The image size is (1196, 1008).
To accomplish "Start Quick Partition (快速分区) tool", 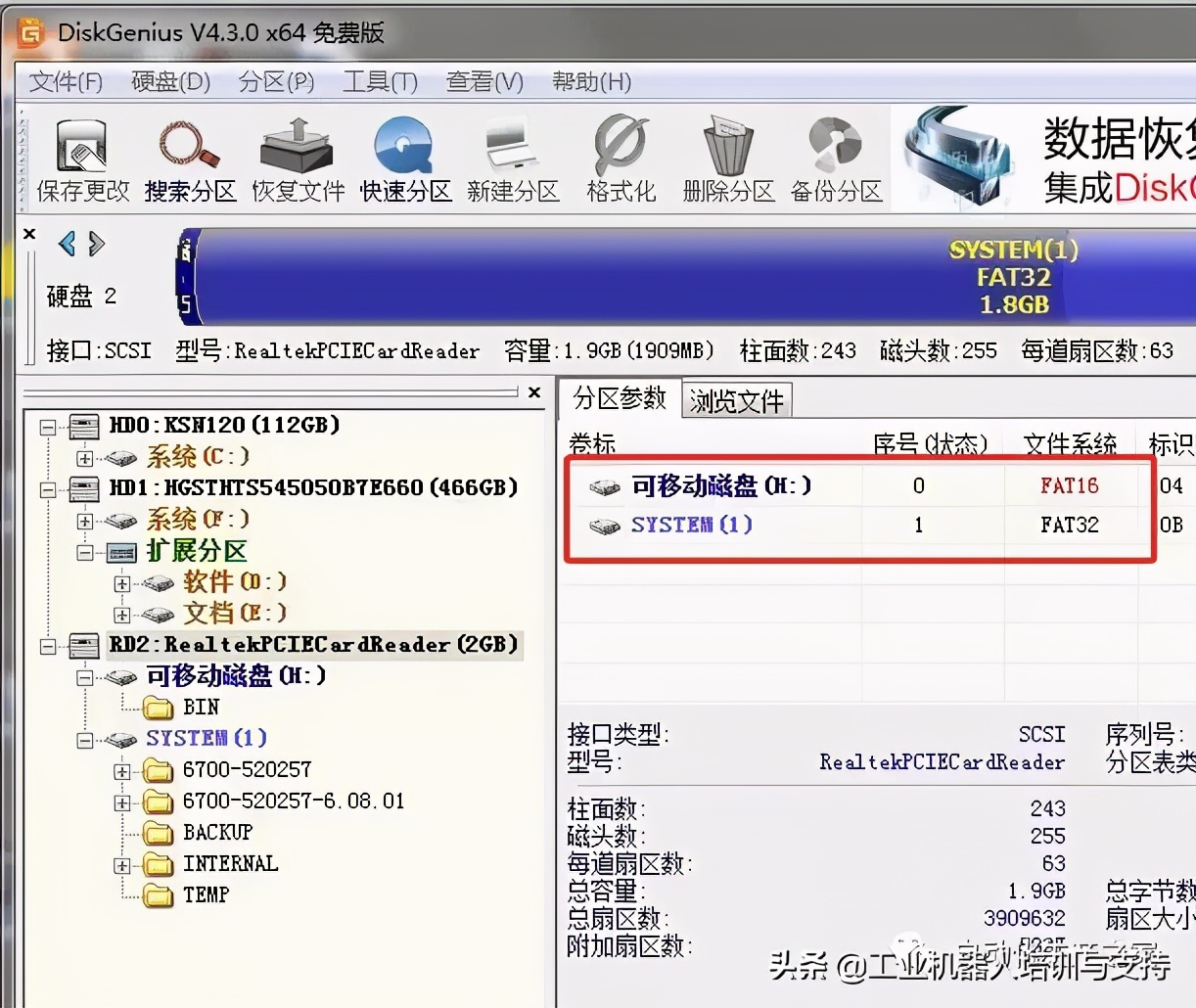I will tap(405, 160).
